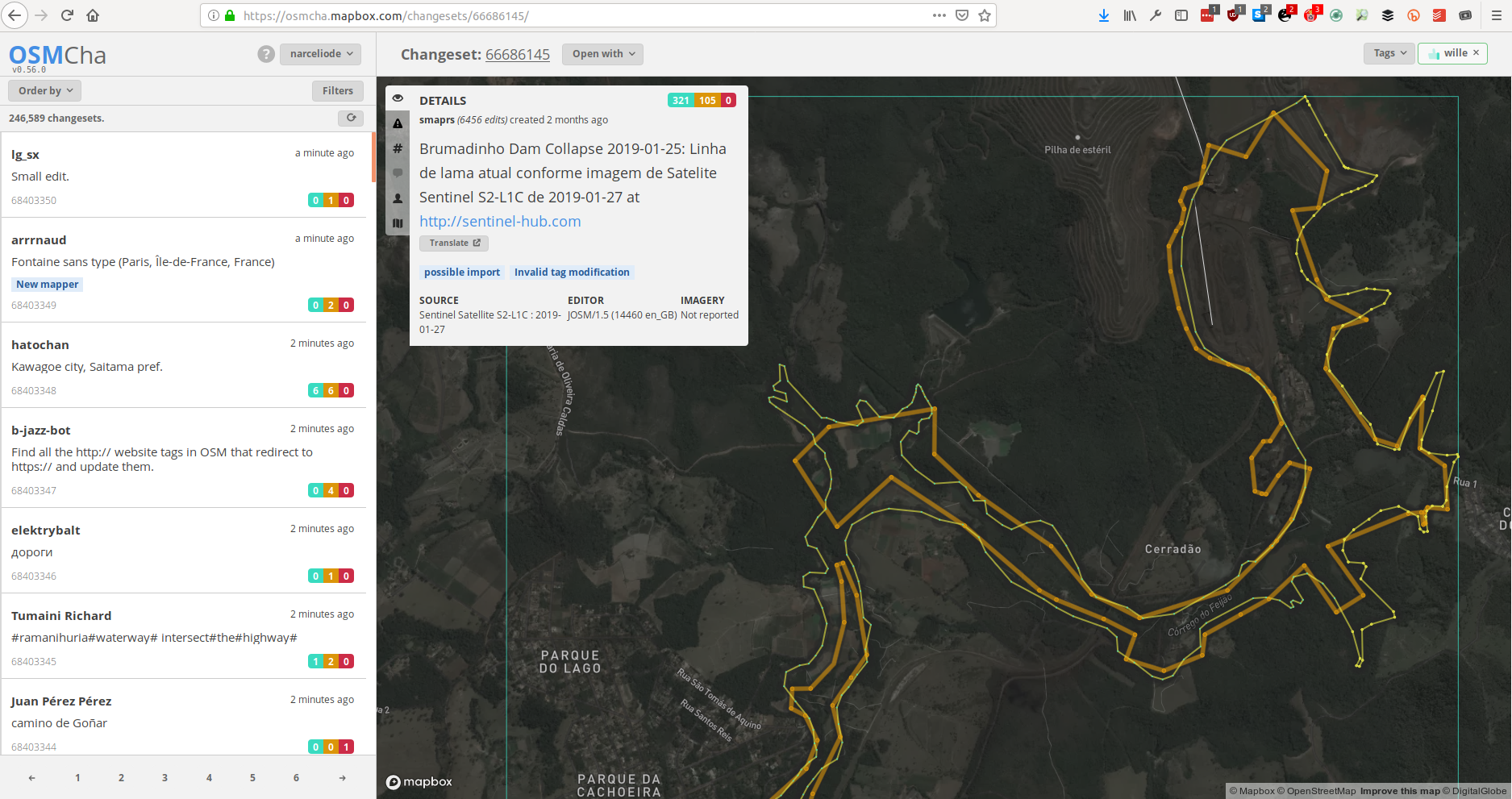Open the Library bookshelf icon
Viewport: 1512px width, 799px height.
(1130, 15)
